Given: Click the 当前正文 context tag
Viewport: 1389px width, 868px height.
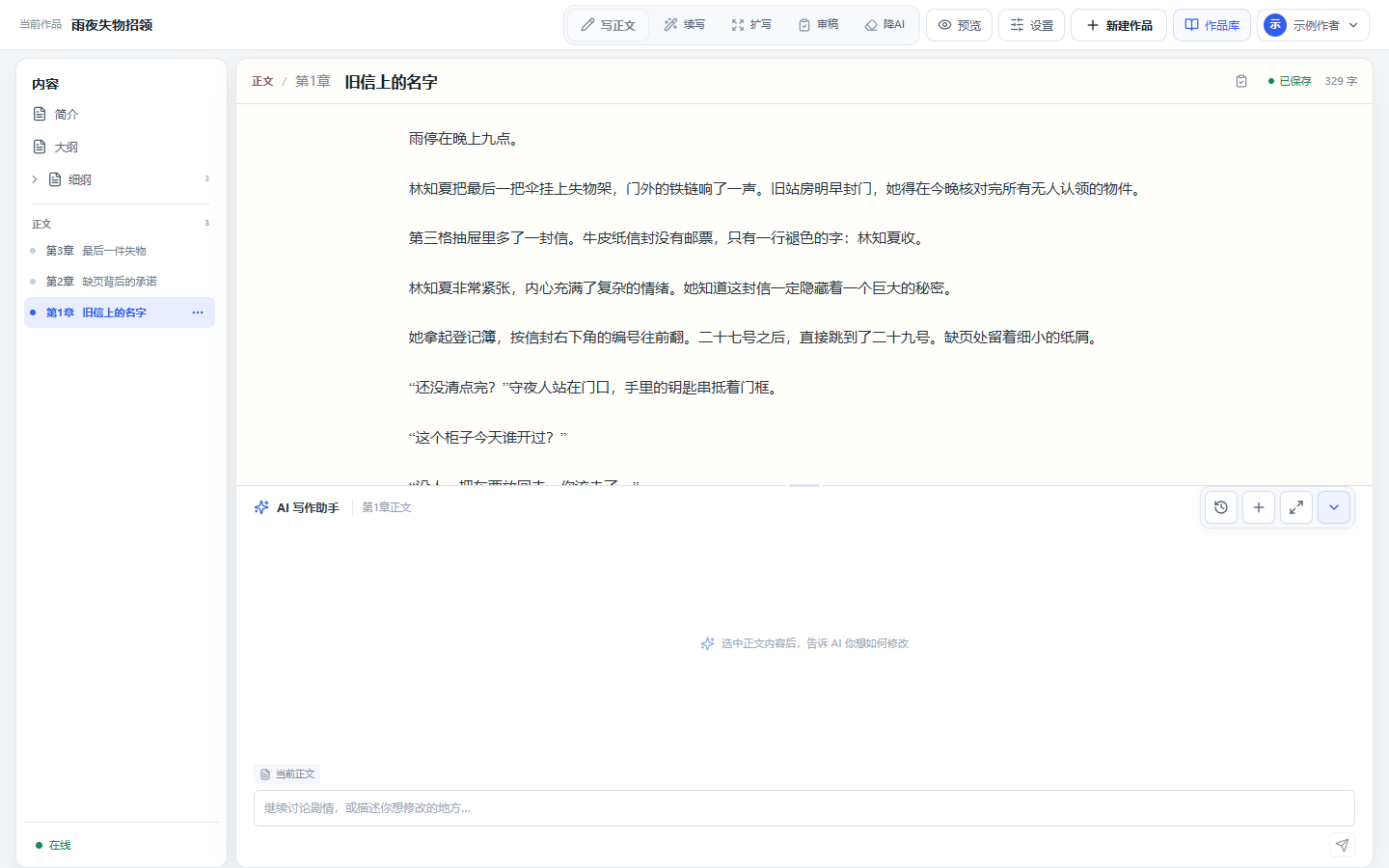Looking at the screenshot, I should pos(287,774).
